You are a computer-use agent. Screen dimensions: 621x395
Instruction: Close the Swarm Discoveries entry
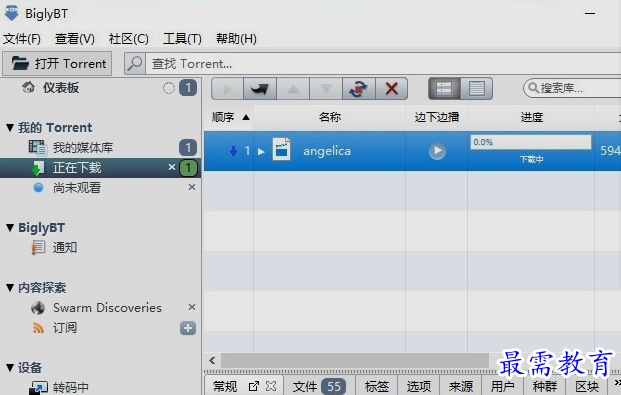(x=192, y=307)
